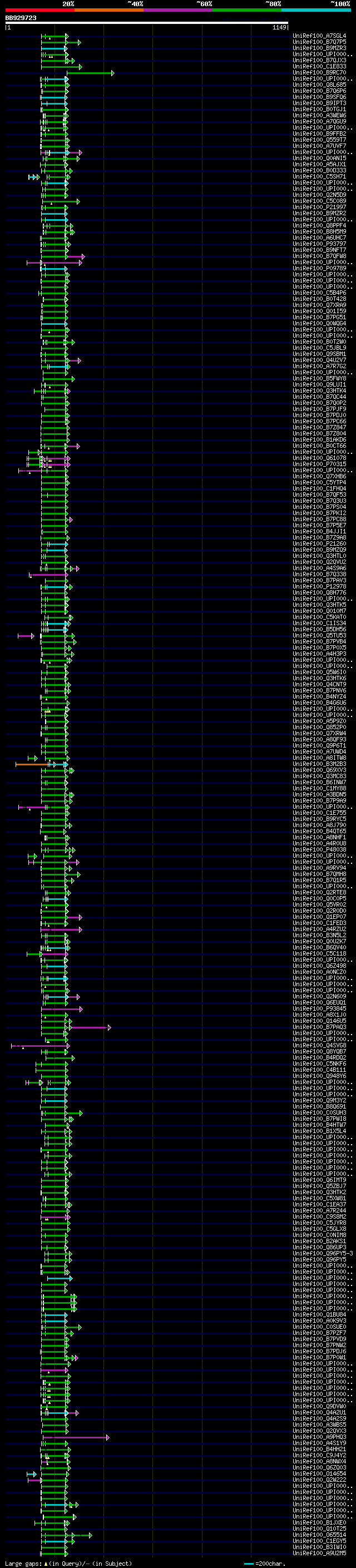Click UniRef100_C5SH71 label
This screenshot has height=1568, width=356.
[x=319, y=176]
